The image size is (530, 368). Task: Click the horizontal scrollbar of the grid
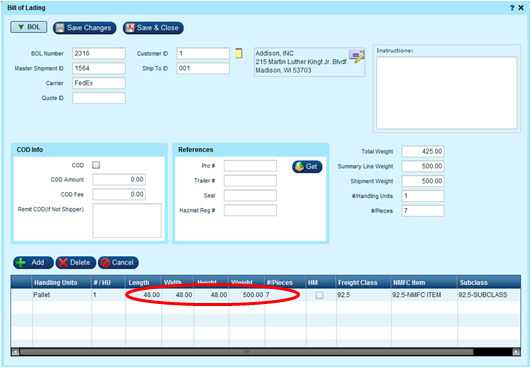tap(246, 352)
